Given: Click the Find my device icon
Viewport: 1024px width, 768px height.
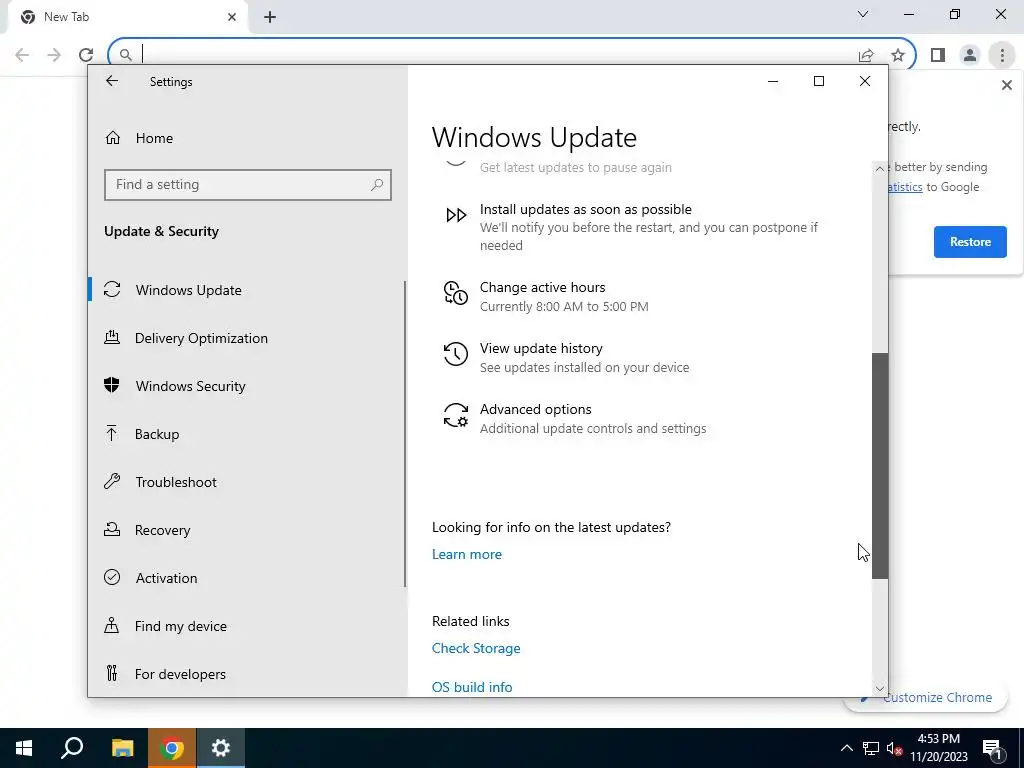Looking at the screenshot, I should click(x=112, y=625).
